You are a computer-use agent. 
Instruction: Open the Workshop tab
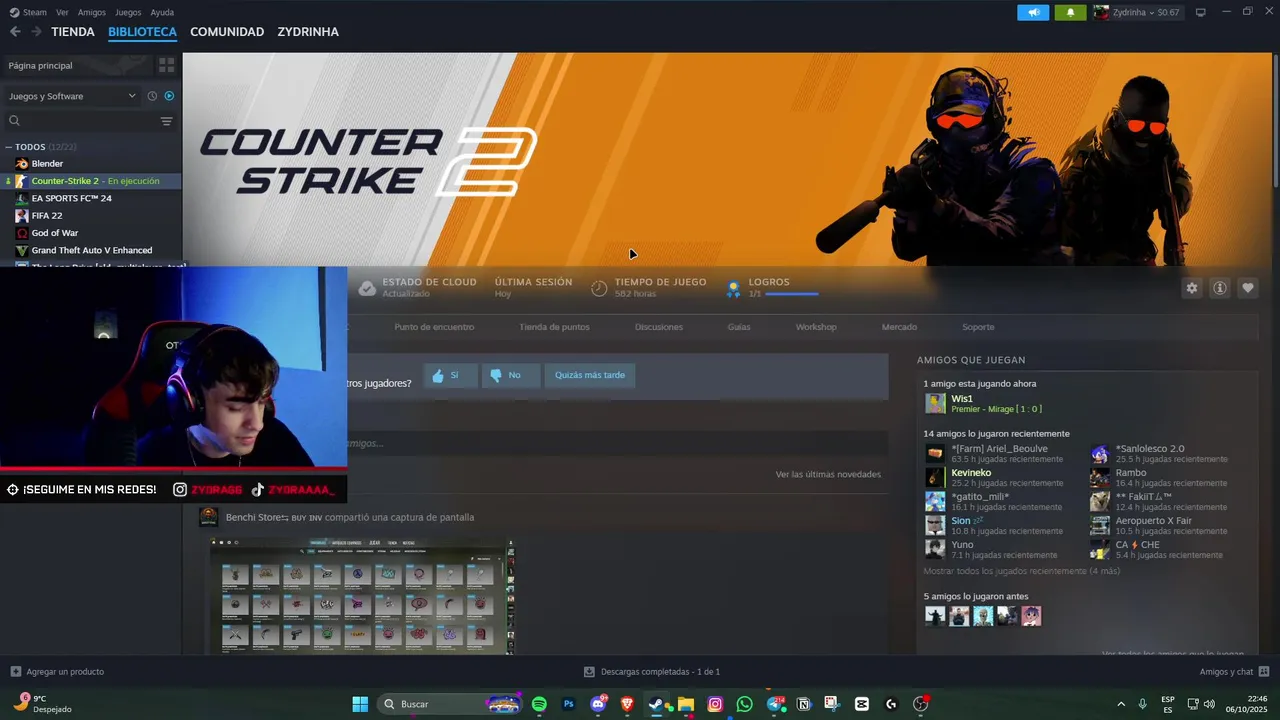pos(816,327)
